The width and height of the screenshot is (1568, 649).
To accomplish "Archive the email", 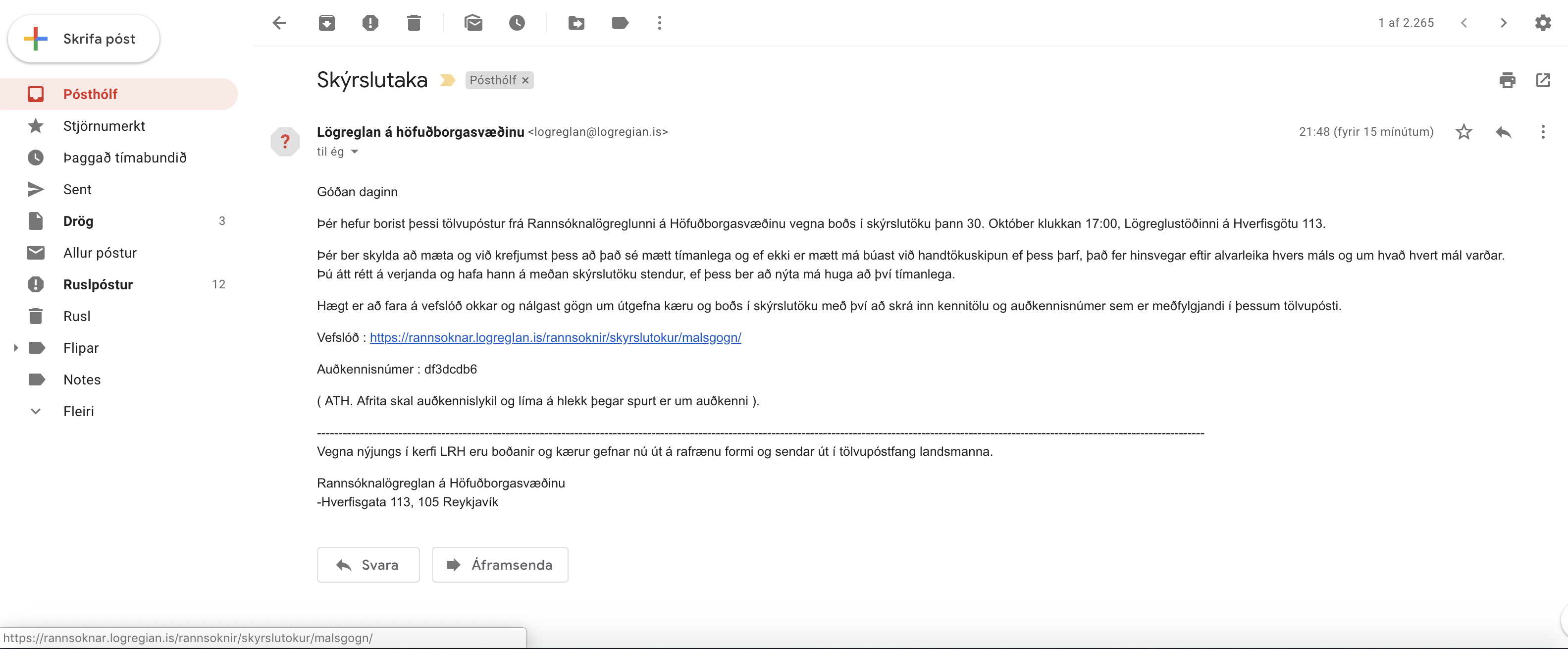I will (326, 22).
